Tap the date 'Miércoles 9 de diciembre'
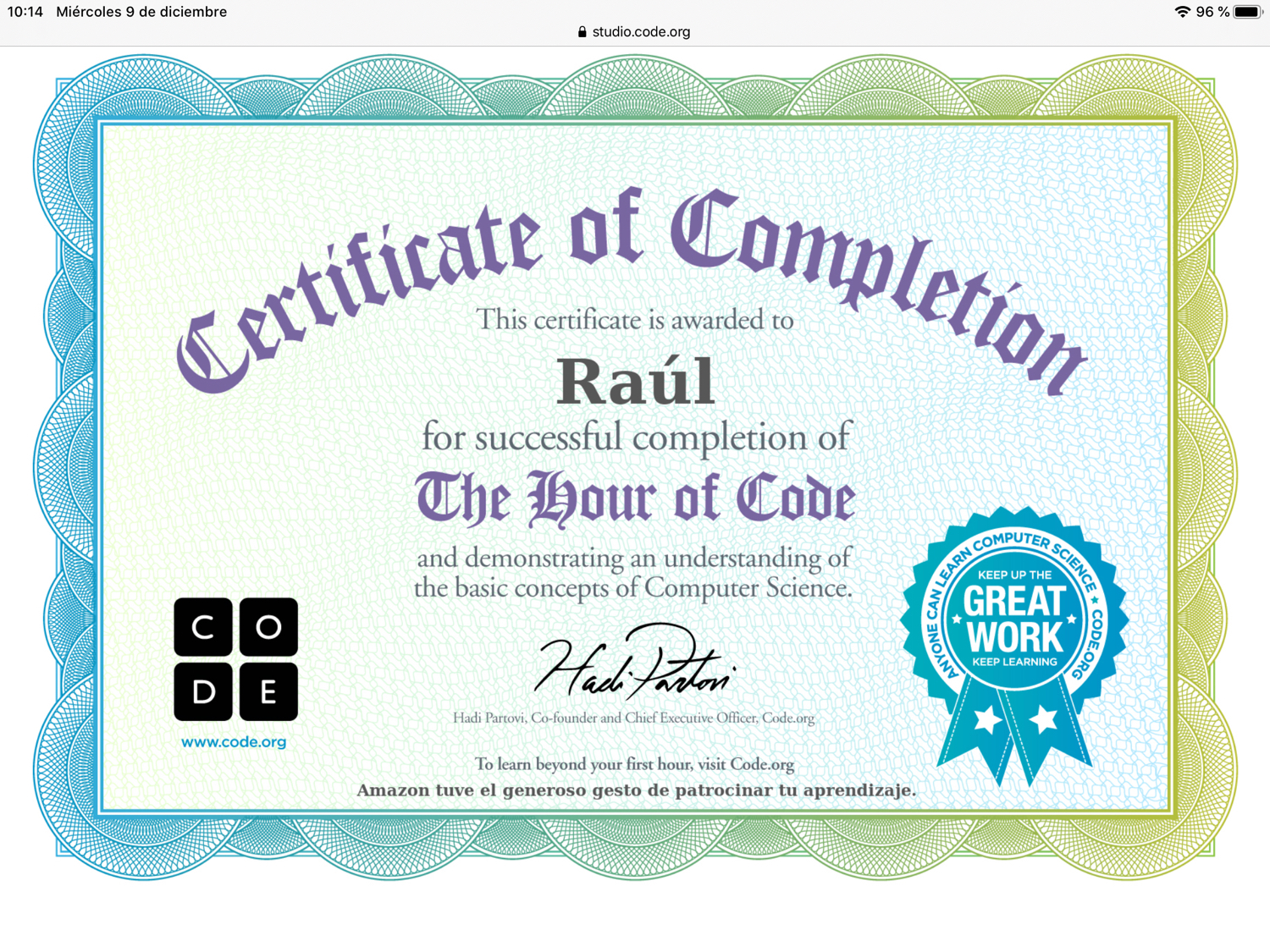This screenshot has height=952, width=1270. click(141, 12)
